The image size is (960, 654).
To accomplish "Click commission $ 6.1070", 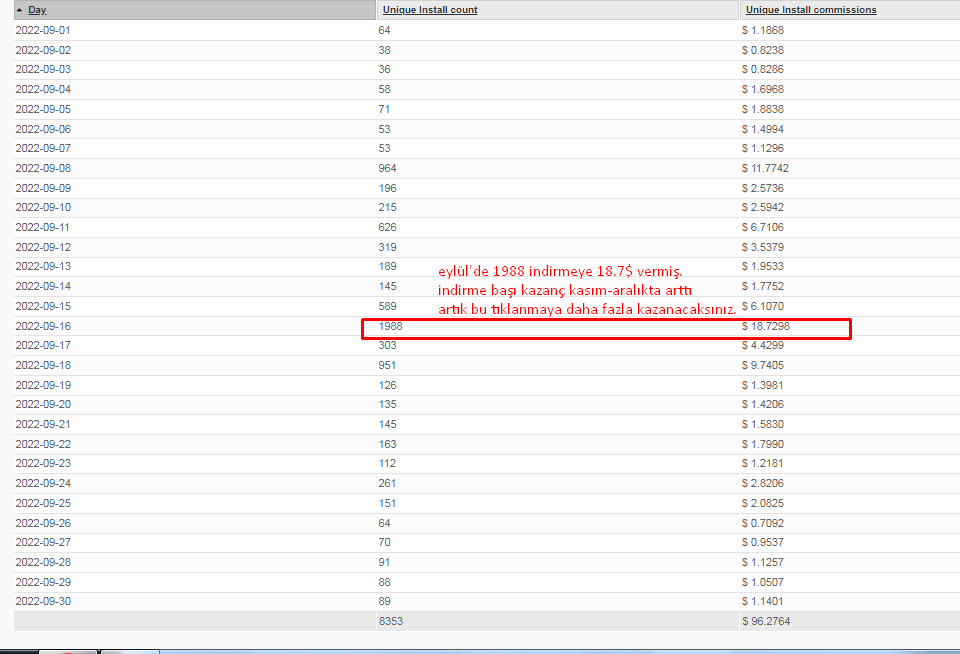I will pyautogui.click(x=762, y=306).
